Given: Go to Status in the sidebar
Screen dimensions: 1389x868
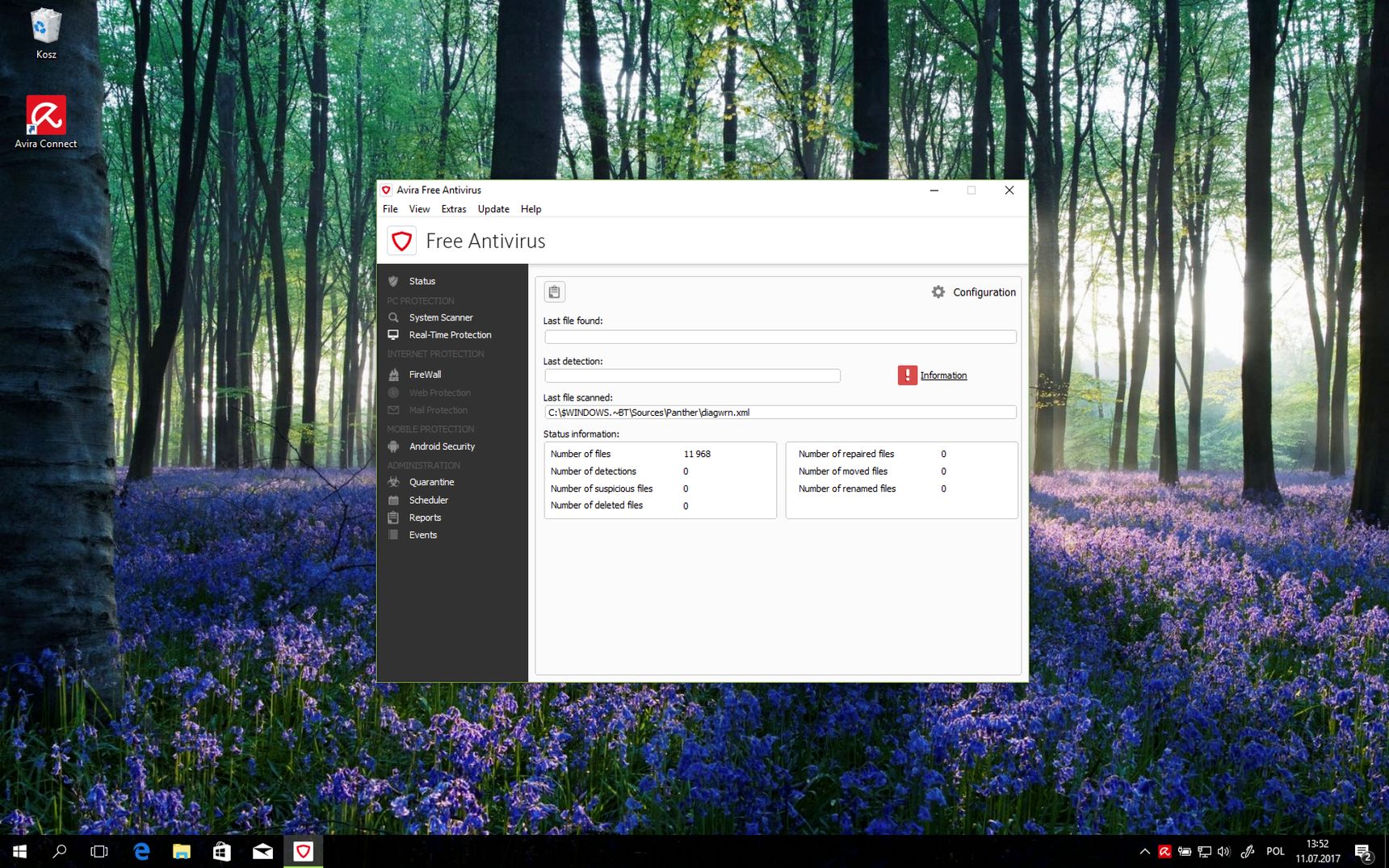Looking at the screenshot, I should coord(422,281).
